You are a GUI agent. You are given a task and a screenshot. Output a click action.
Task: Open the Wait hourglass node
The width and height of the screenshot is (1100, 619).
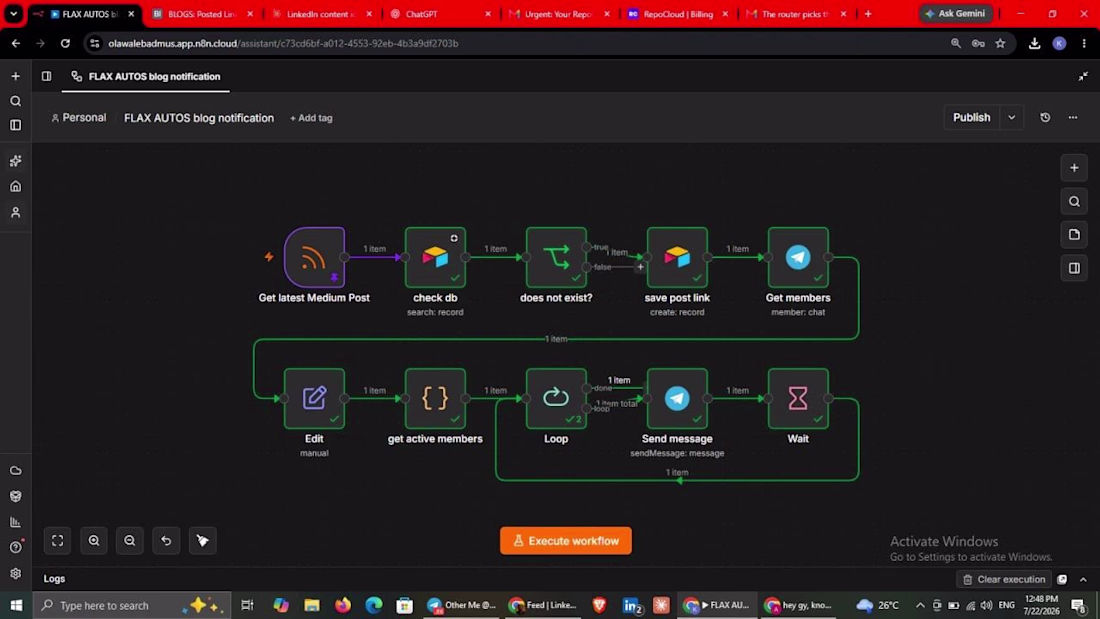[x=798, y=399]
